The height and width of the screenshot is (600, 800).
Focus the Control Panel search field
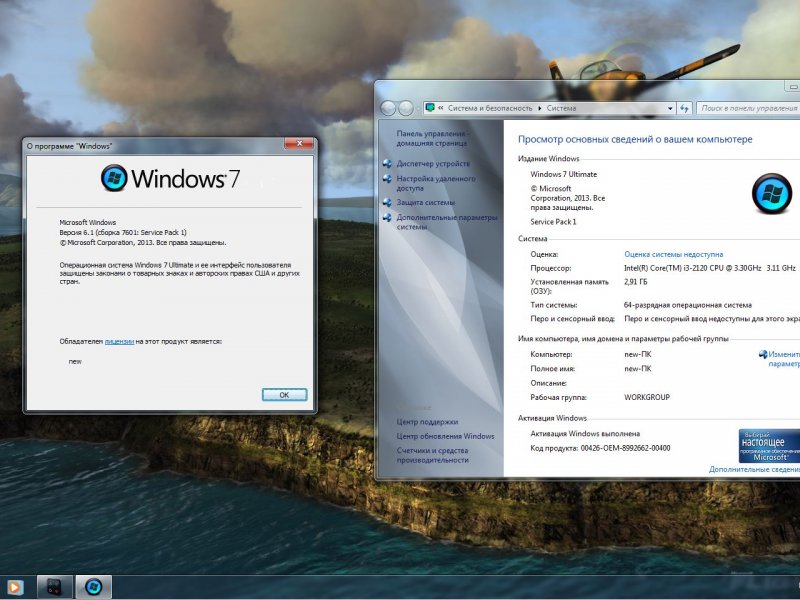(748, 108)
